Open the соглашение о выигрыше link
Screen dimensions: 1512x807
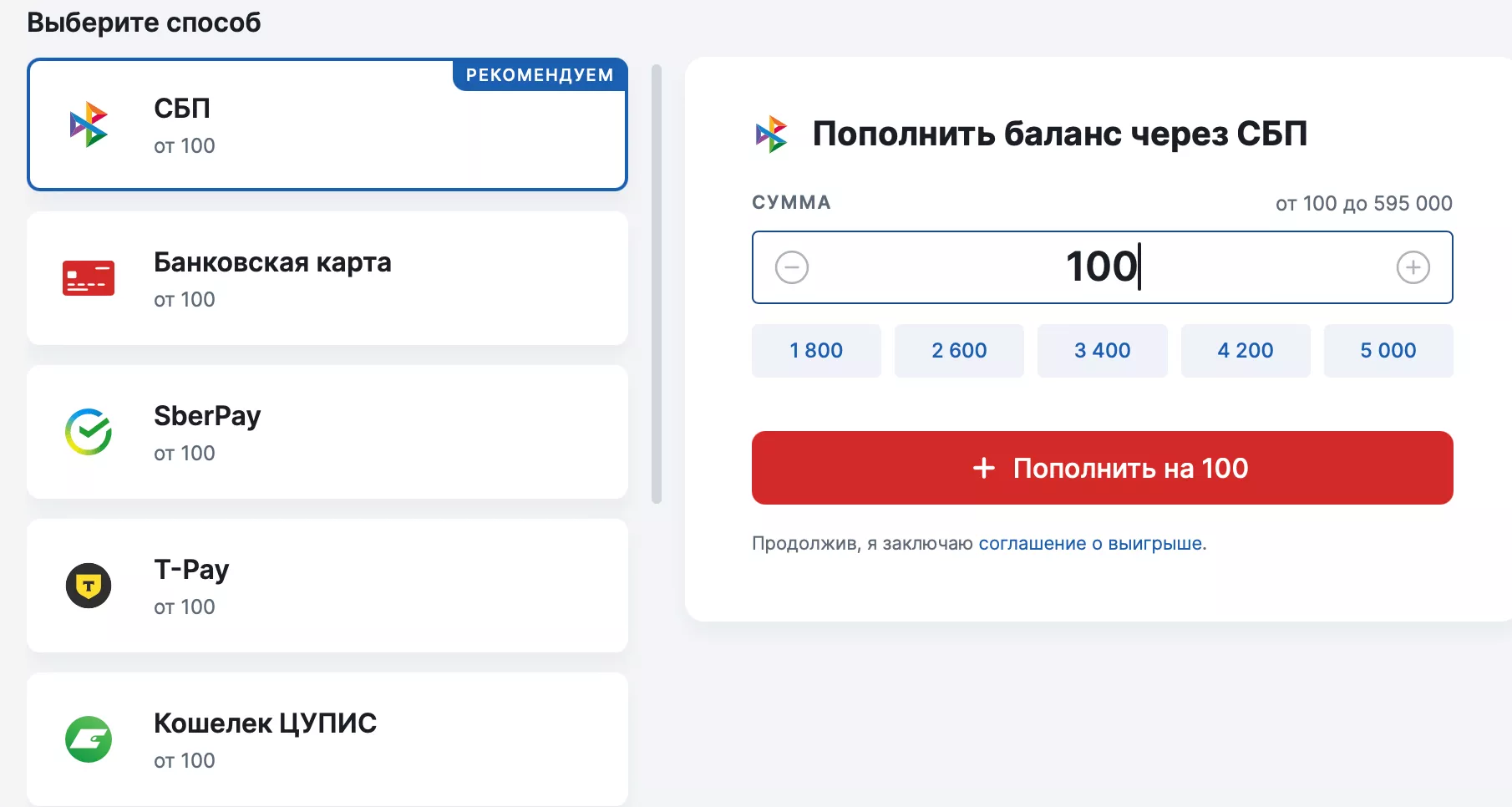pos(1093,543)
